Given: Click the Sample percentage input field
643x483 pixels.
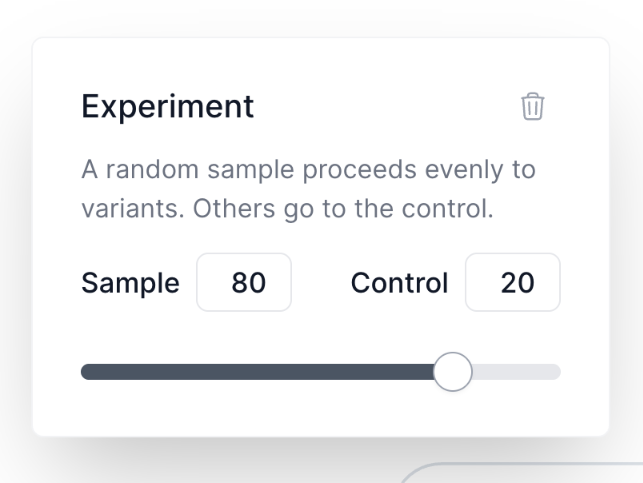Looking at the screenshot, I should (244, 282).
